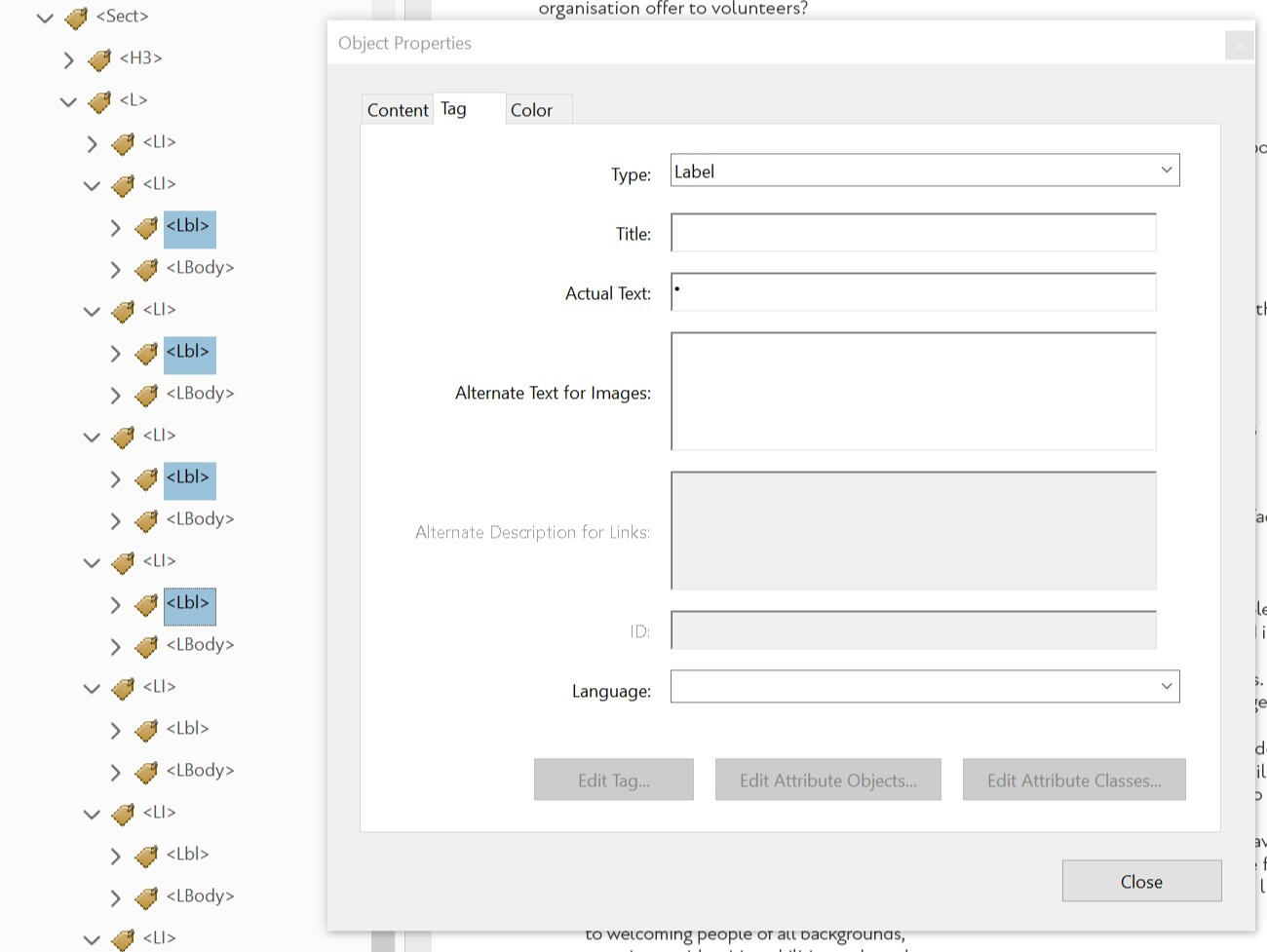
Task: Expand the <H3> tree node
Action: [x=68, y=58]
